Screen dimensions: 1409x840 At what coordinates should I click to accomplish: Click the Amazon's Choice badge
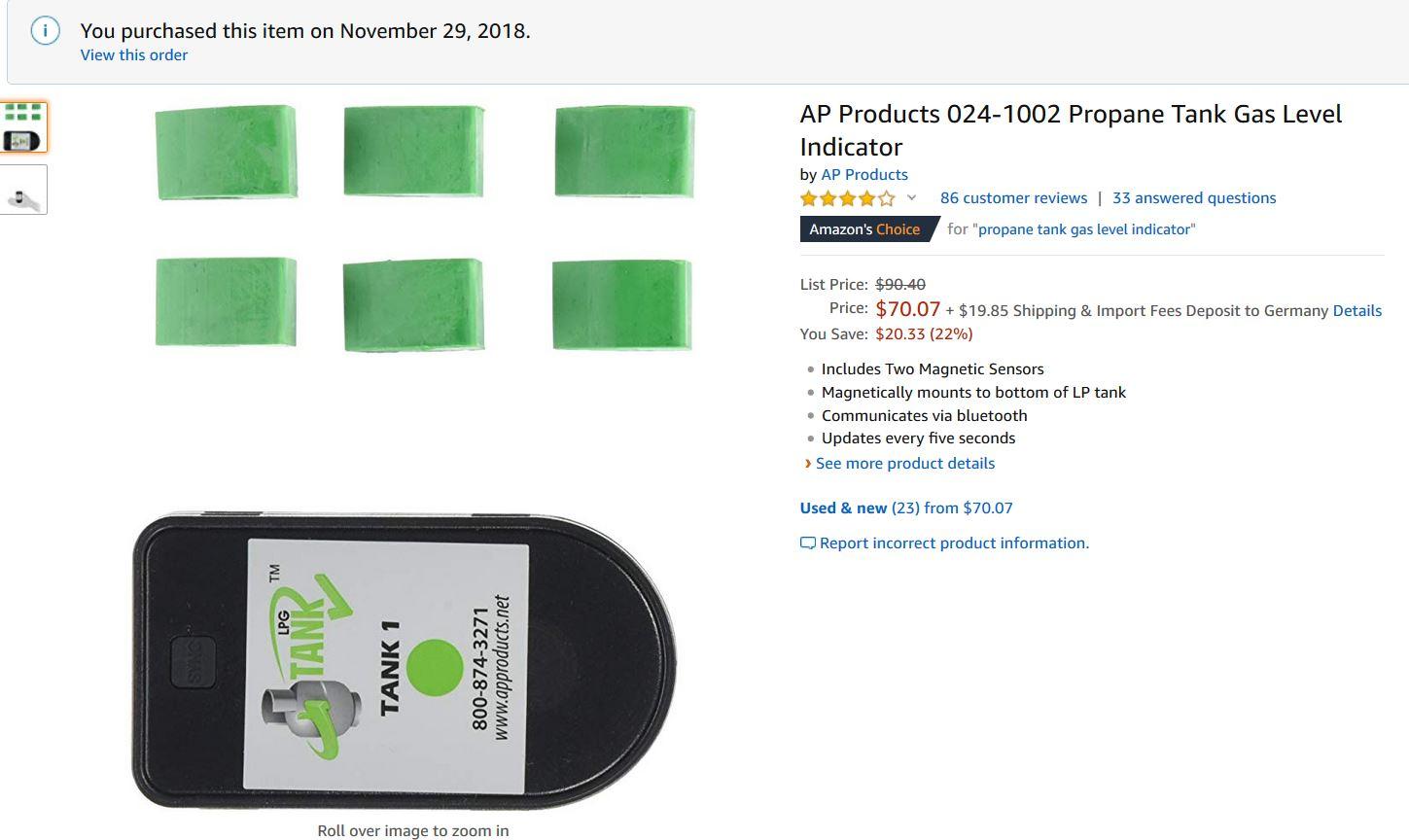864,229
